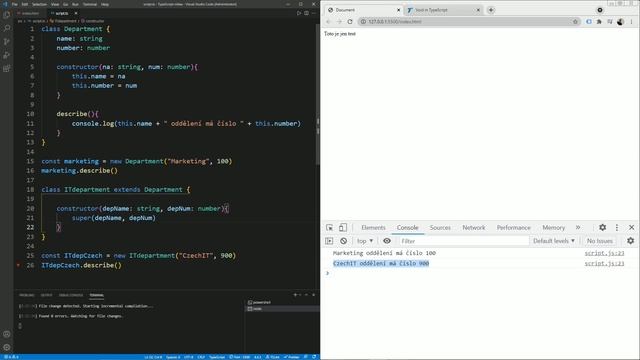This screenshot has height=360, width=640.
Task: Click the No Issues button in console
Action: pos(600,241)
